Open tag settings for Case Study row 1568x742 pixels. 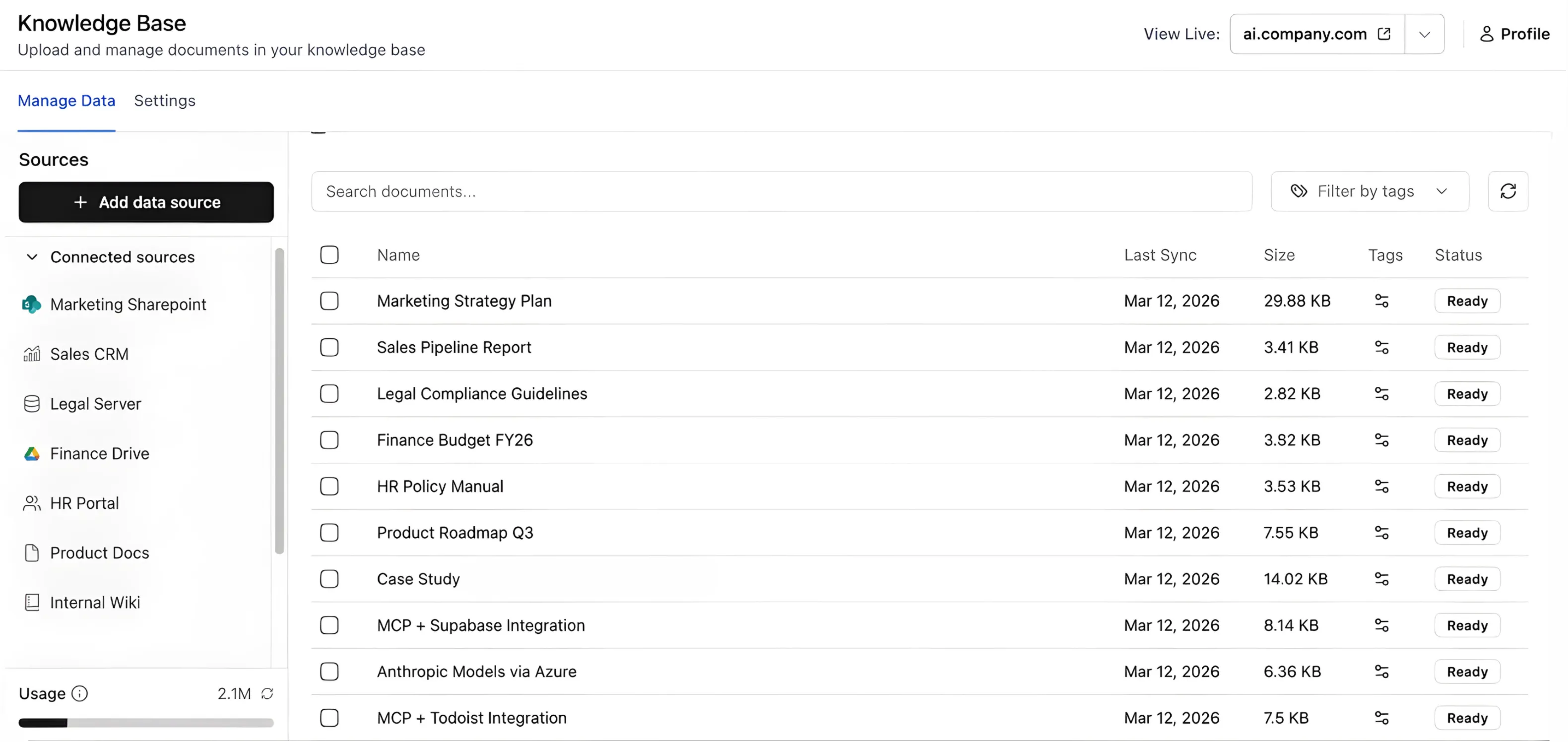point(1381,579)
